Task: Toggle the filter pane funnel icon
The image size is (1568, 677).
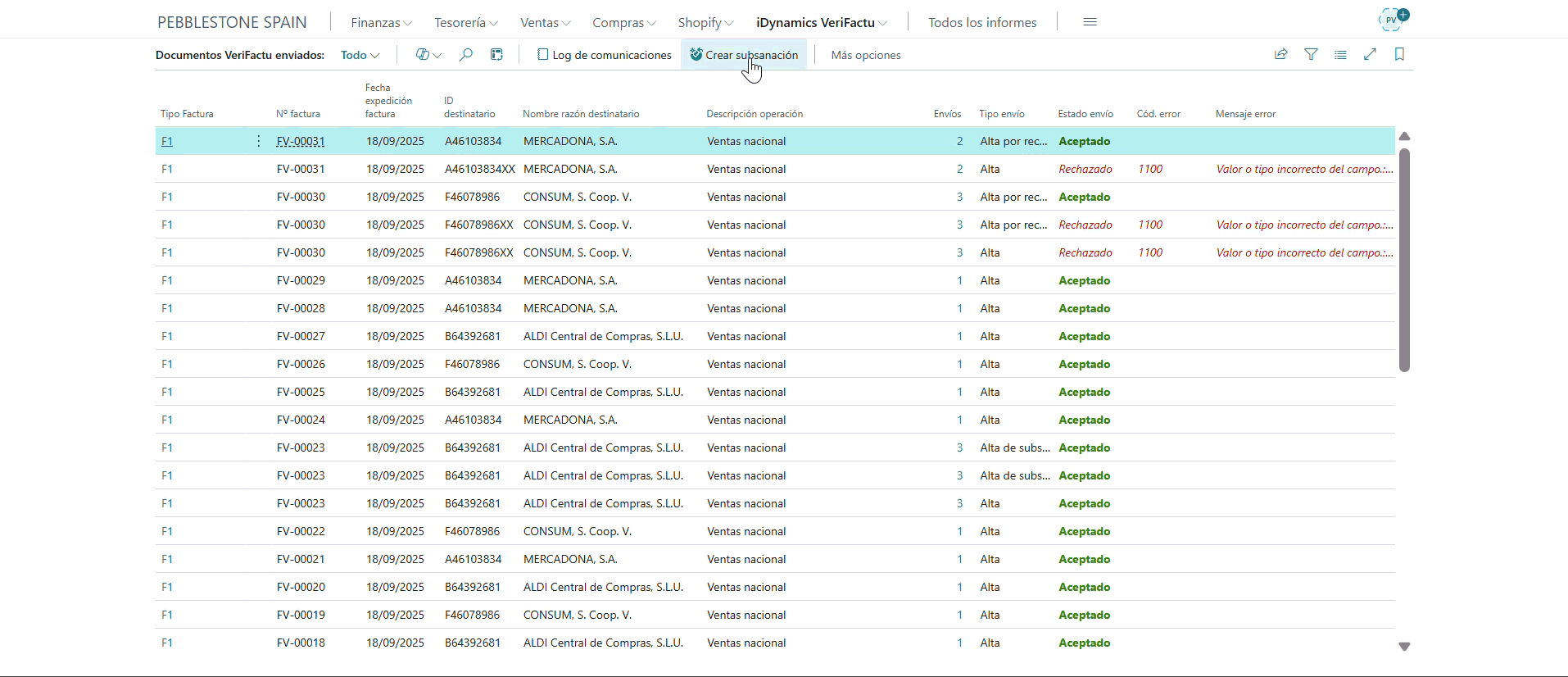Action: pyautogui.click(x=1311, y=55)
